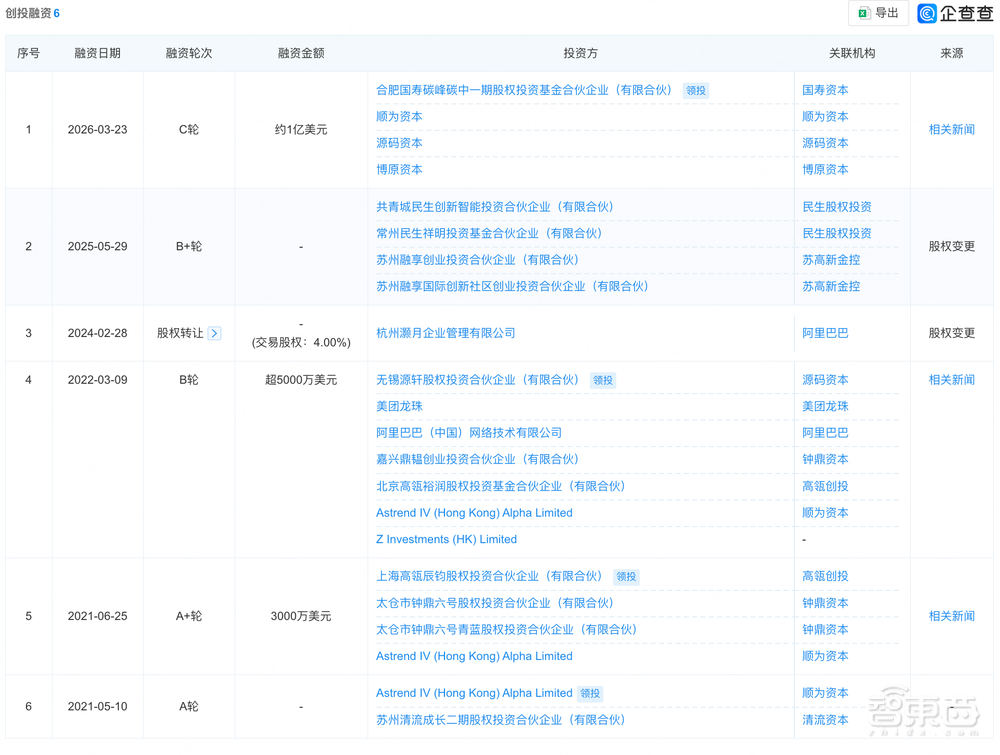This screenshot has height=755, width=1000.
Task: Open investor 合肥国寿碳峰碳中一期股权投资基金合伙企业
Action: pos(524,90)
